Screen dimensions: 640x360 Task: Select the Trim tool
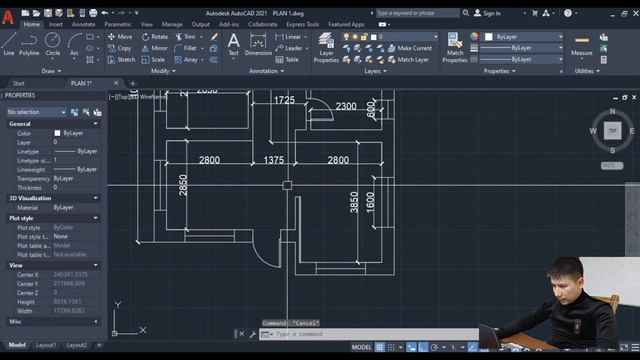pos(186,37)
